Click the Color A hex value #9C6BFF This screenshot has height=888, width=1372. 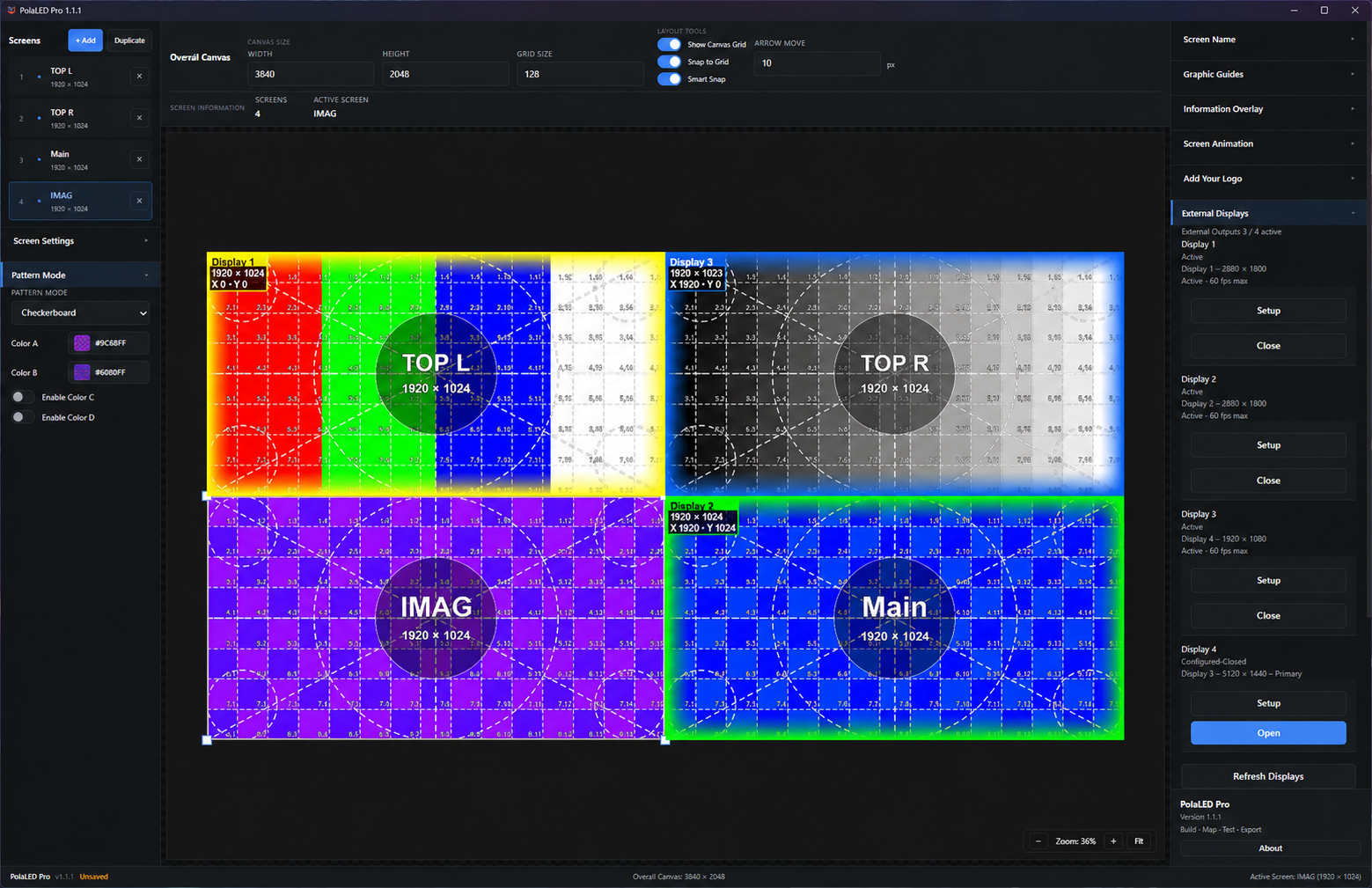click(x=110, y=343)
